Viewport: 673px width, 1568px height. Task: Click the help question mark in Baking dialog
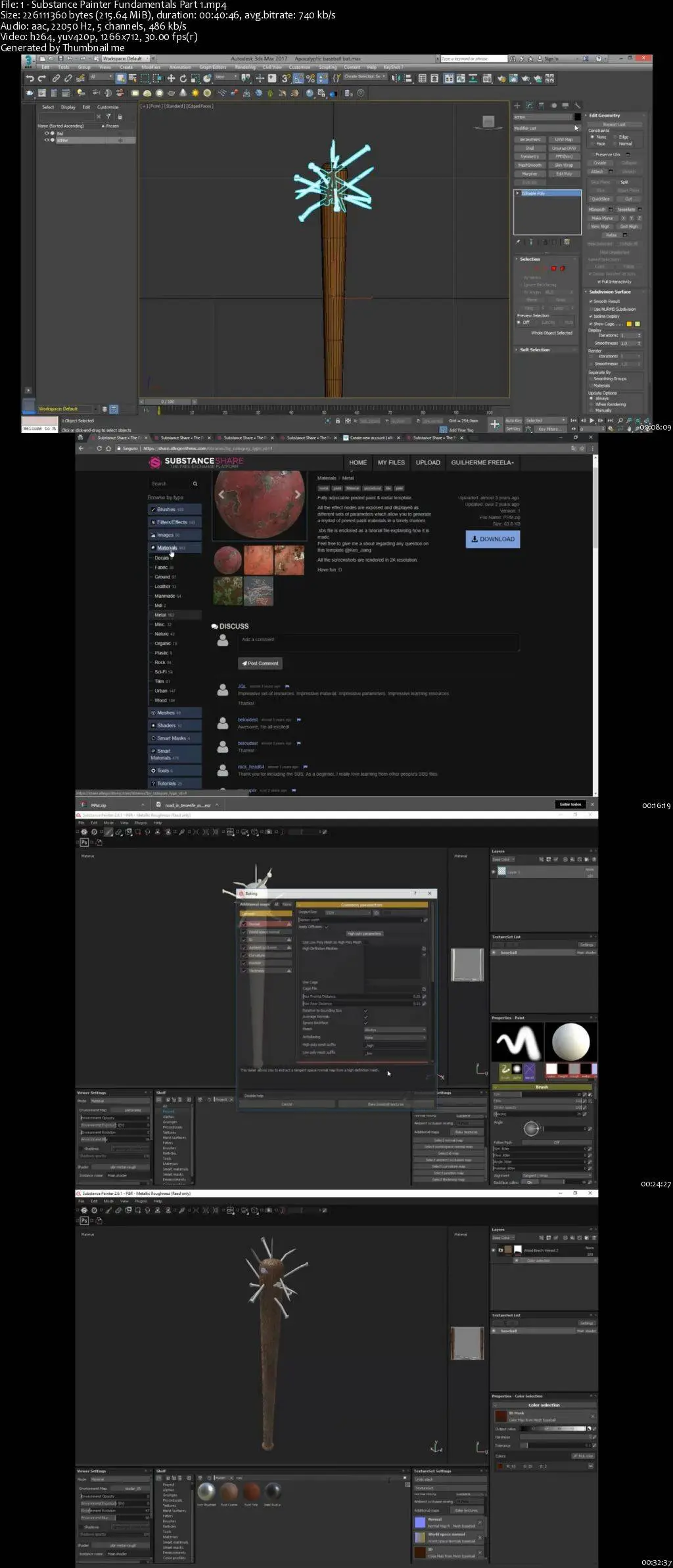click(x=415, y=893)
